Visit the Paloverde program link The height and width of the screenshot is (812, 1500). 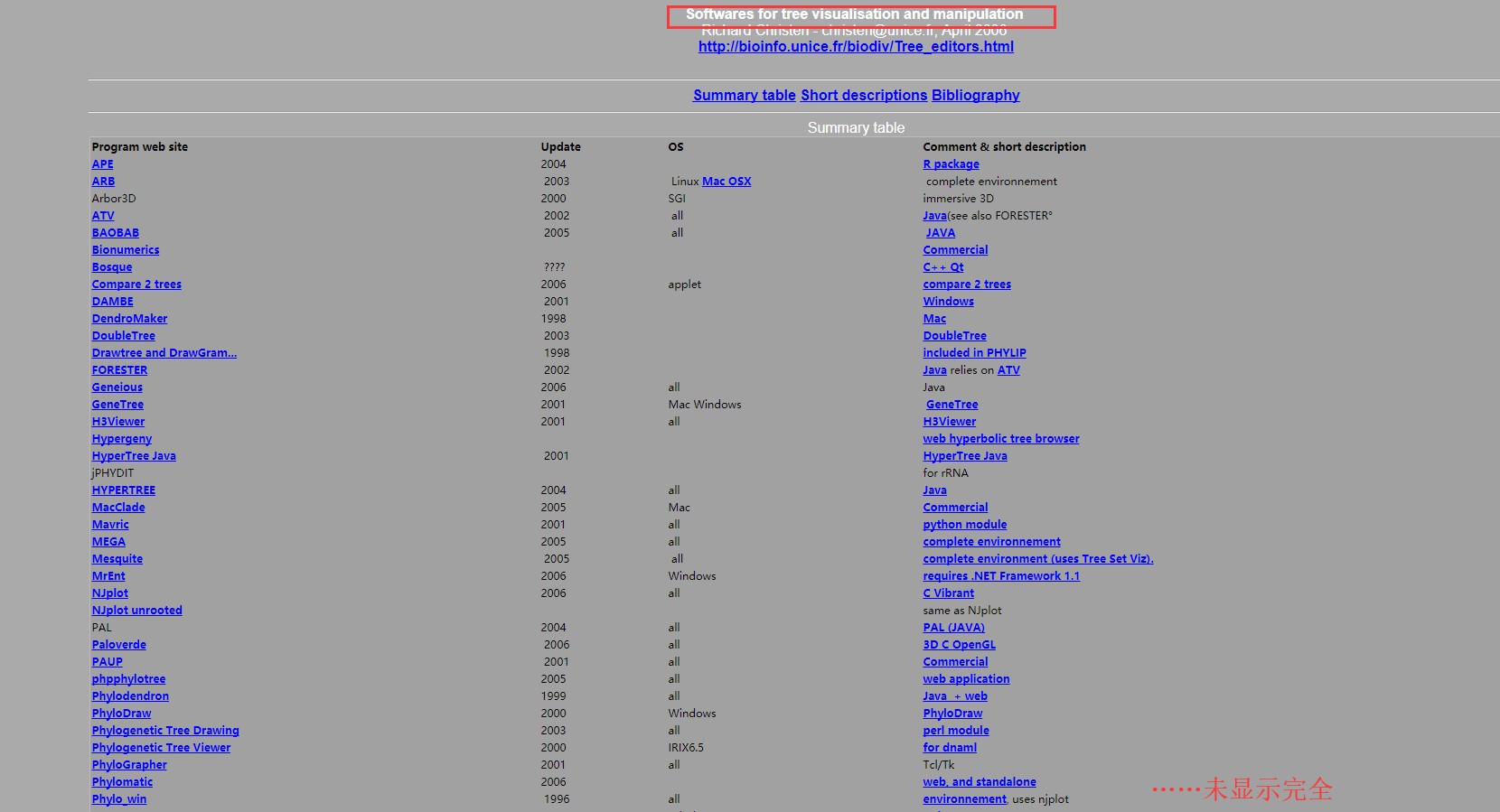pos(119,645)
